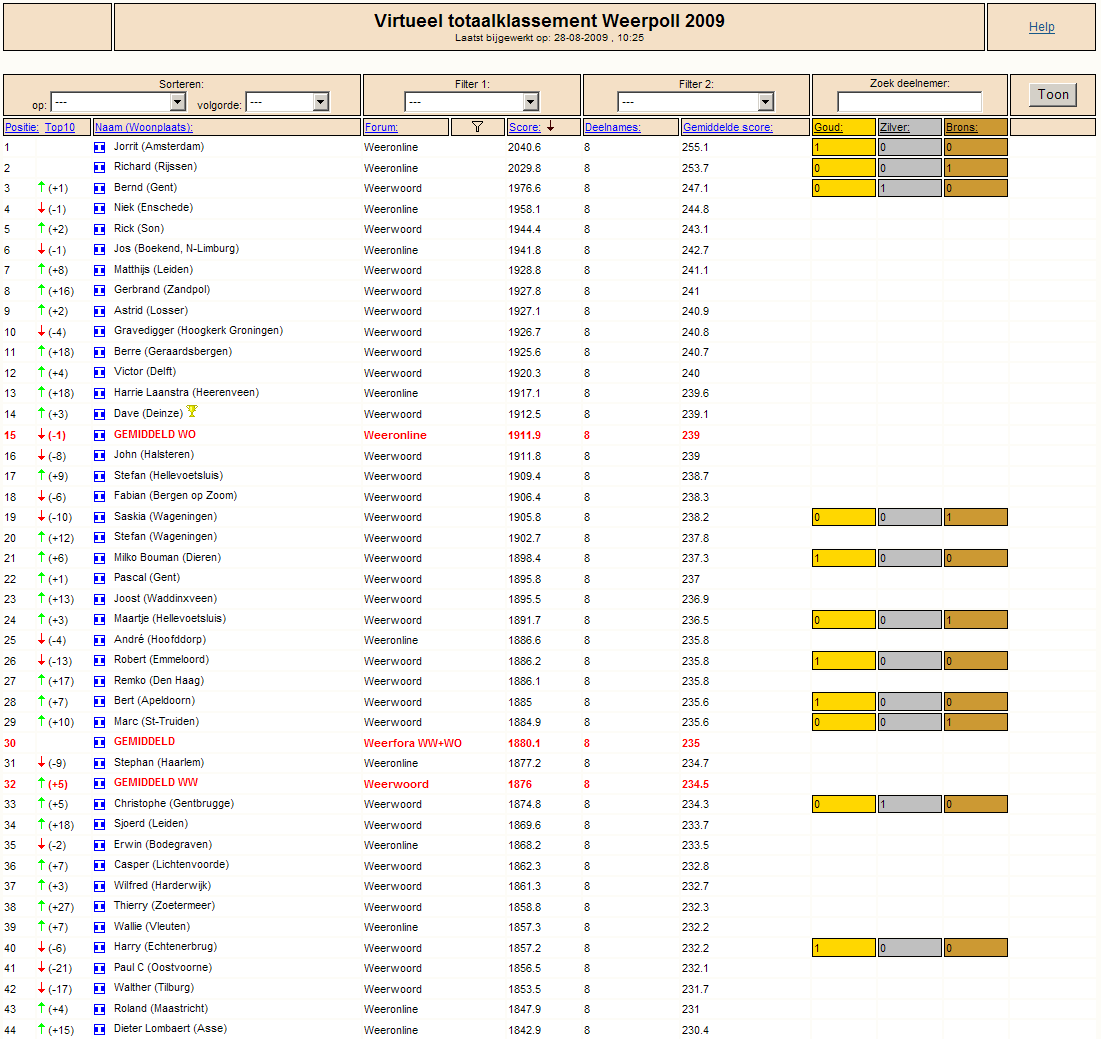Screen dimensions: 1101x1039
Task: Click the blue icon next to Milko Bouman (Dieren)
Action: click(x=99, y=558)
